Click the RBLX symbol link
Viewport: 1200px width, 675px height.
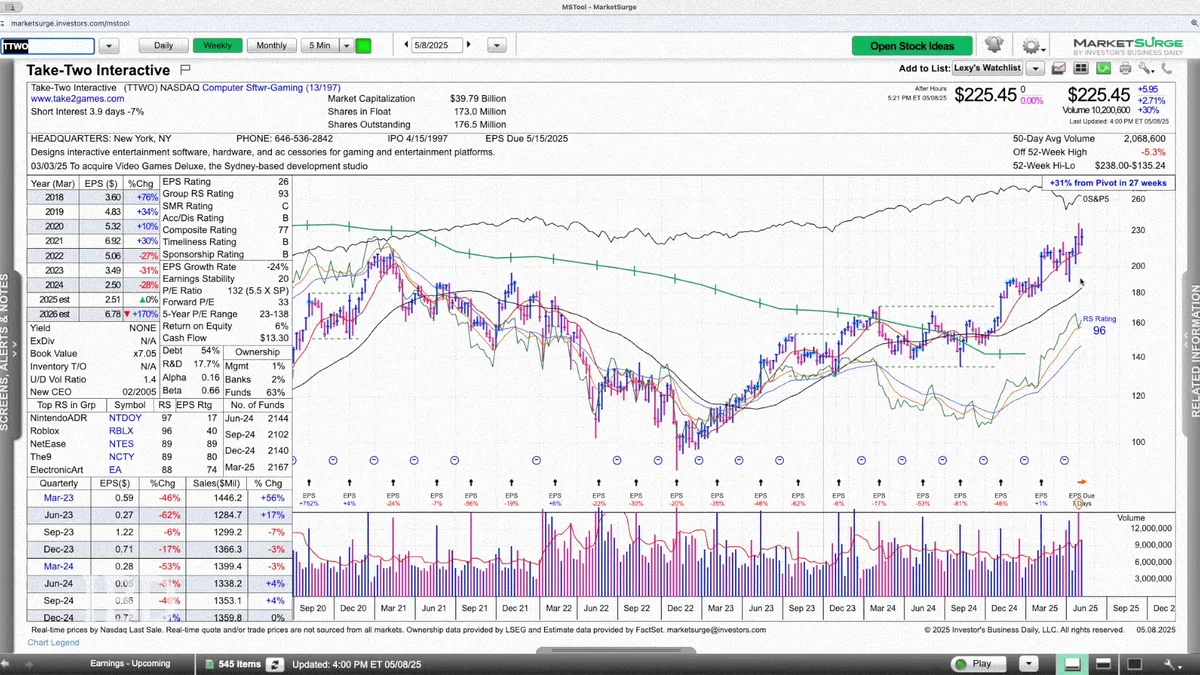coord(123,431)
